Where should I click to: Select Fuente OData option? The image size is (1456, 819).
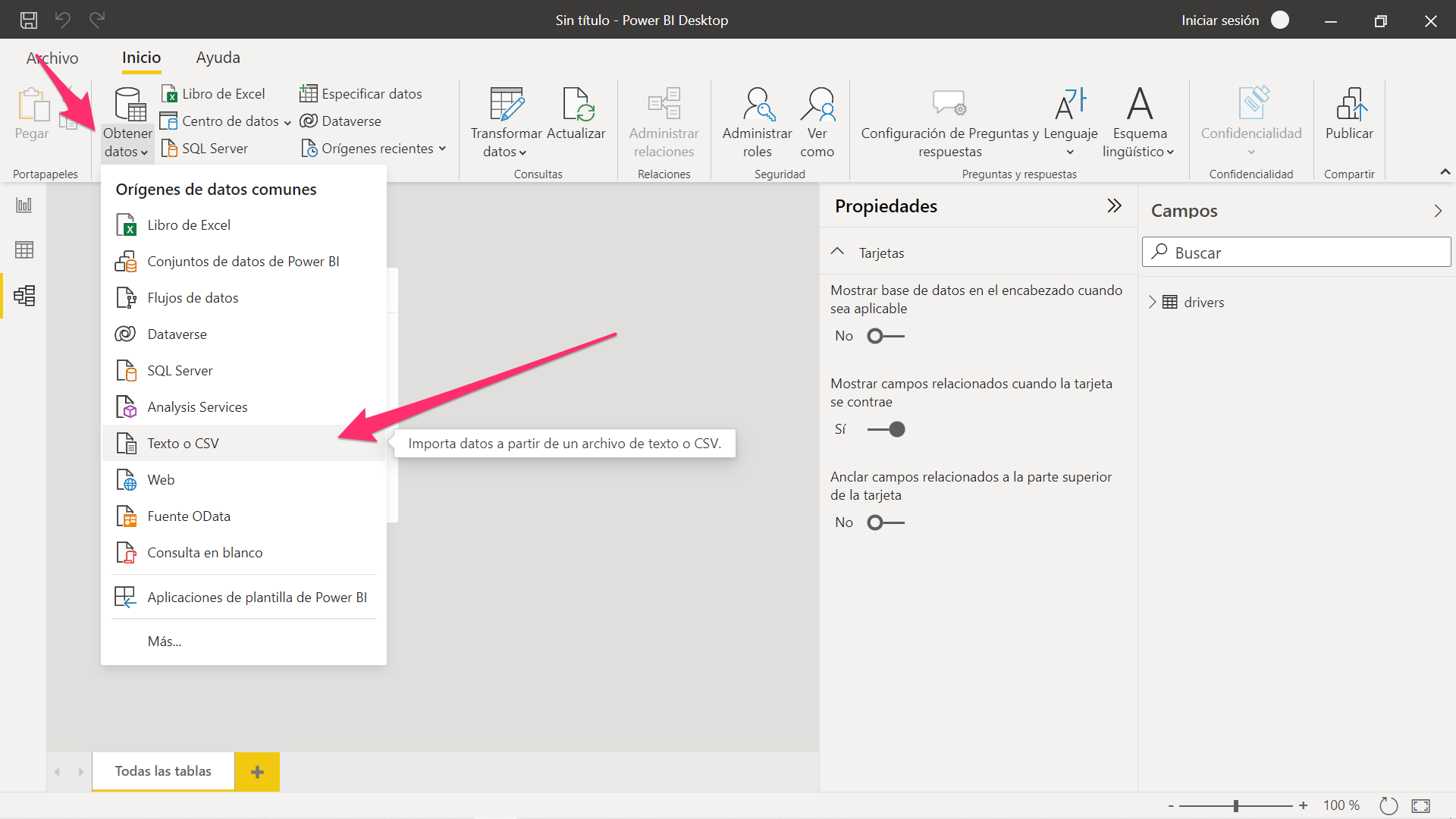[243, 516]
